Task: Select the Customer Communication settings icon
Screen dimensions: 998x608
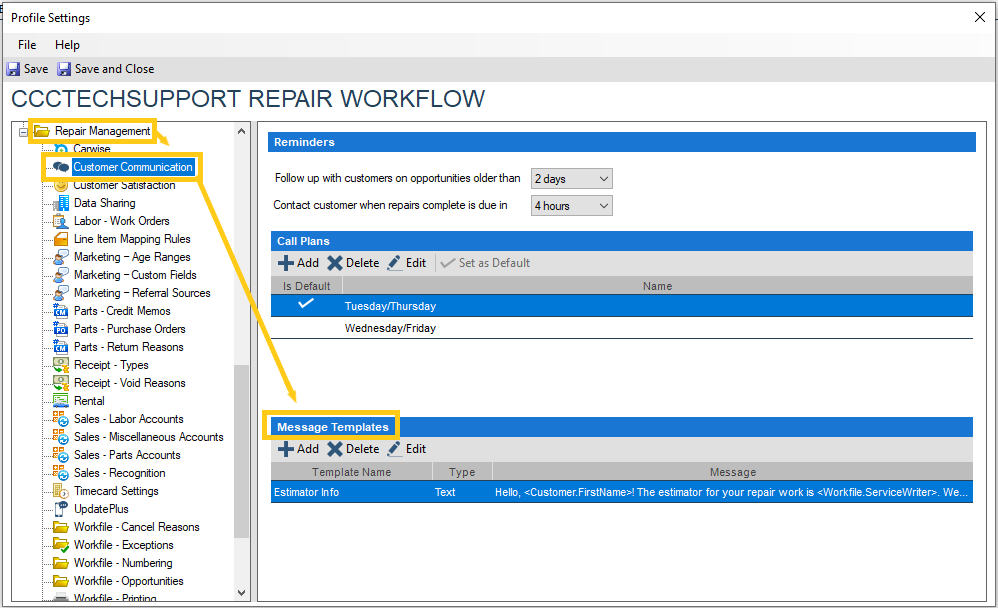Action: tap(60, 167)
